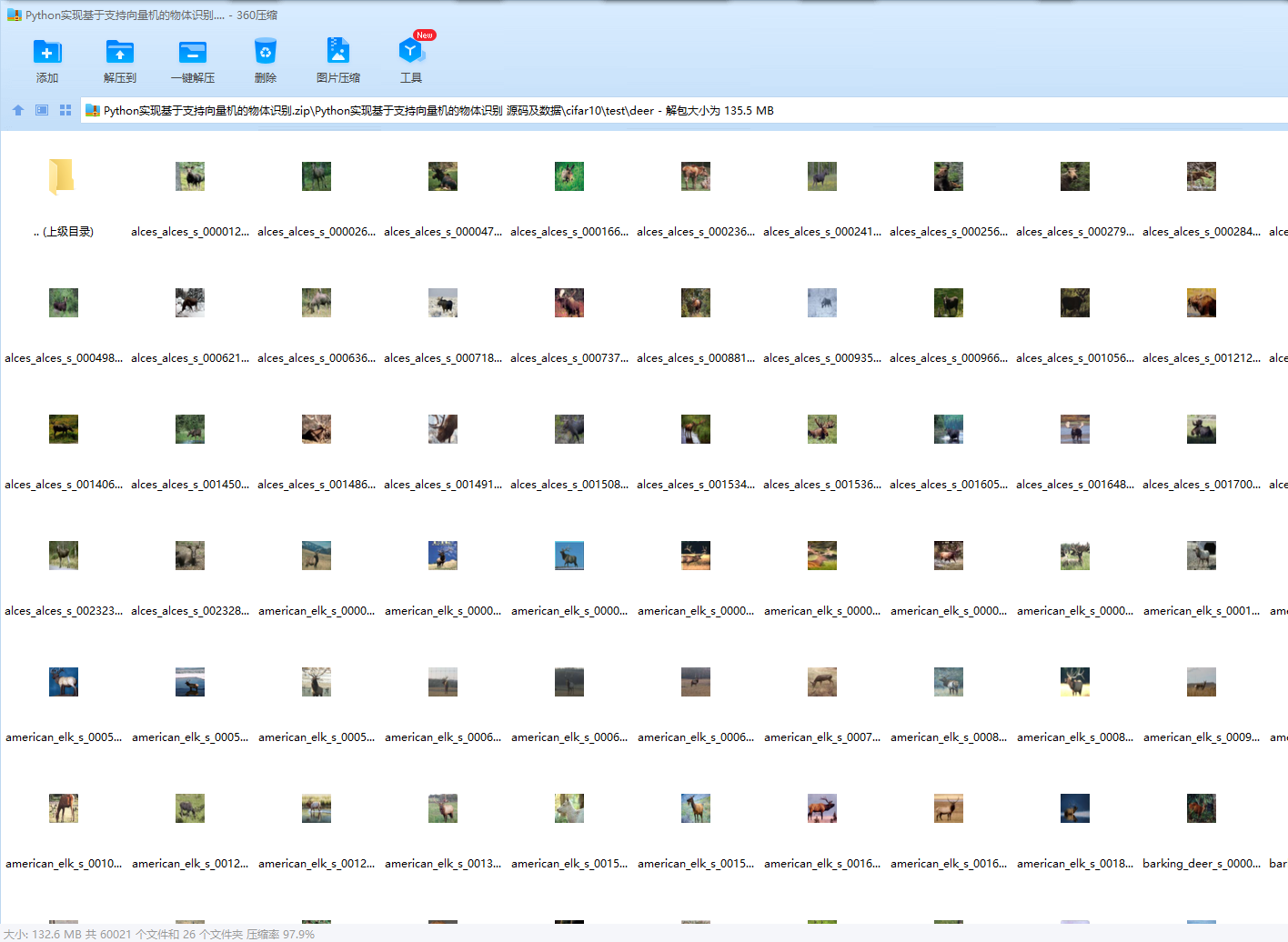Click the alces_alces_s_000621 thumbnail
Image resolution: width=1288 pixels, height=942 pixels.
(190, 303)
